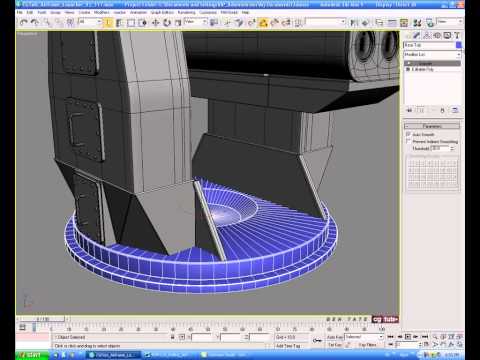Open the selection filter dropdown

click(90, 22)
